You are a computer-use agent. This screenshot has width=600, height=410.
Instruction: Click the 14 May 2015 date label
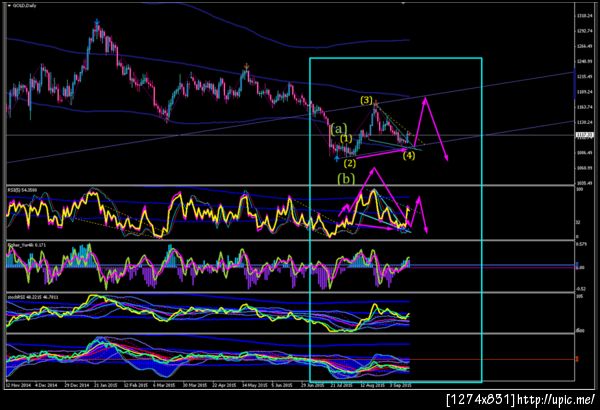254,385
